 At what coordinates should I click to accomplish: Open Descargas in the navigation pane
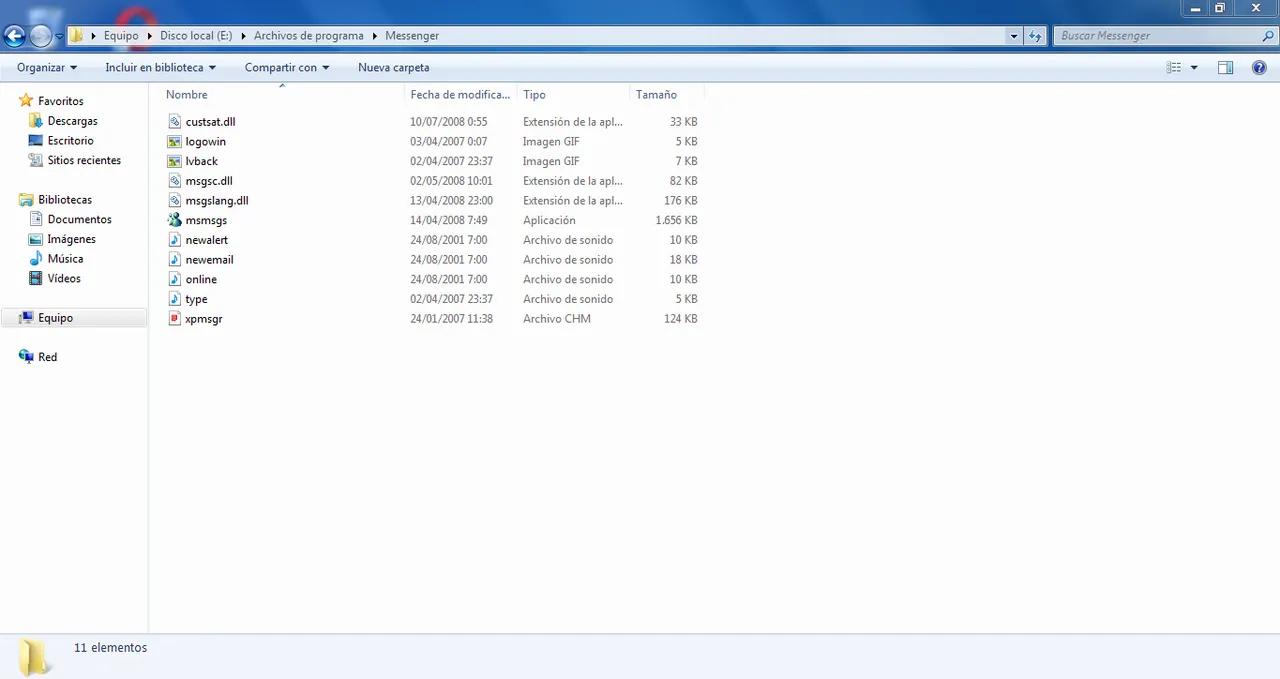pyautogui.click(x=72, y=121)
